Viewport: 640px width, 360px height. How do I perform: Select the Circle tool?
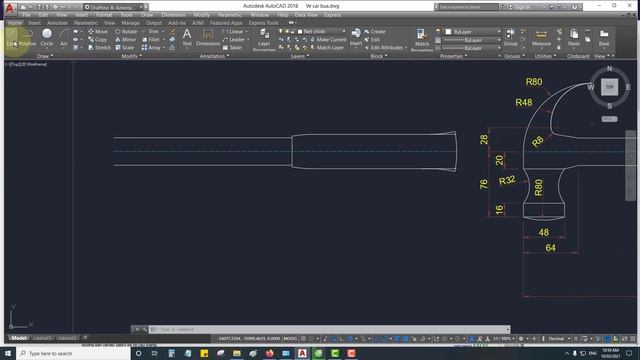click(47, 38)
